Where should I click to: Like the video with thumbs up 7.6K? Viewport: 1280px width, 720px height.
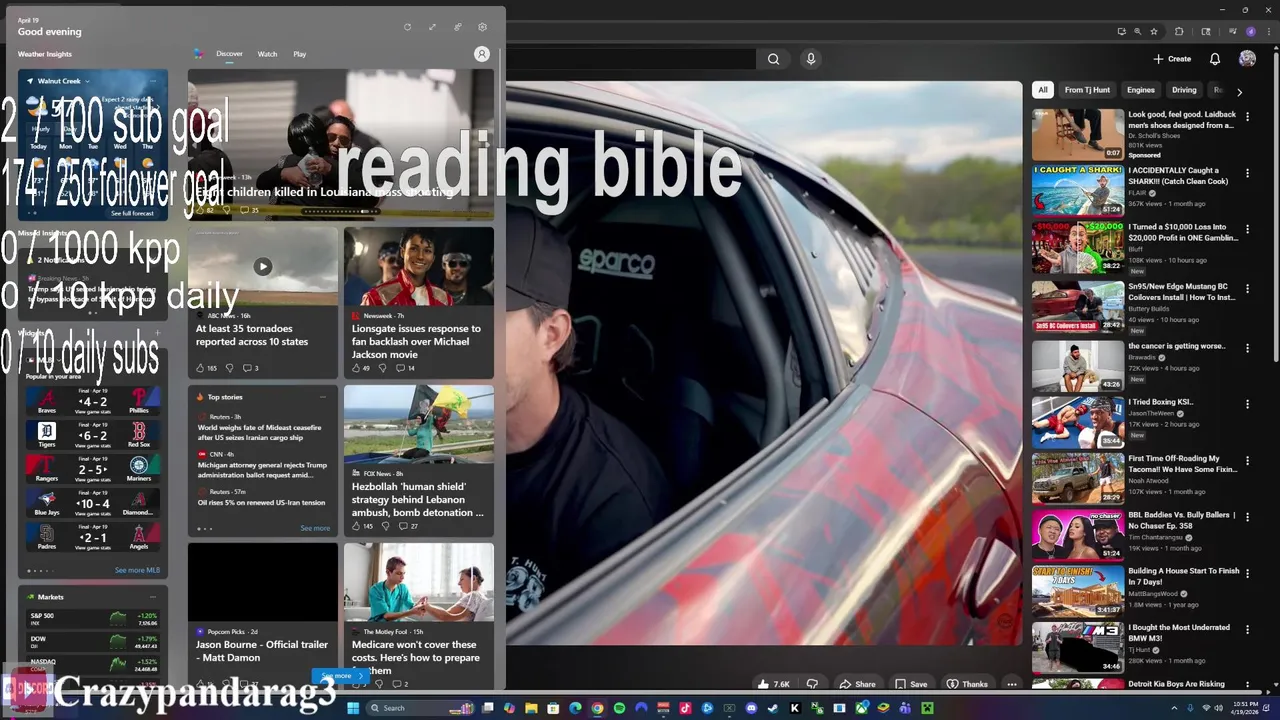[773, 684]
